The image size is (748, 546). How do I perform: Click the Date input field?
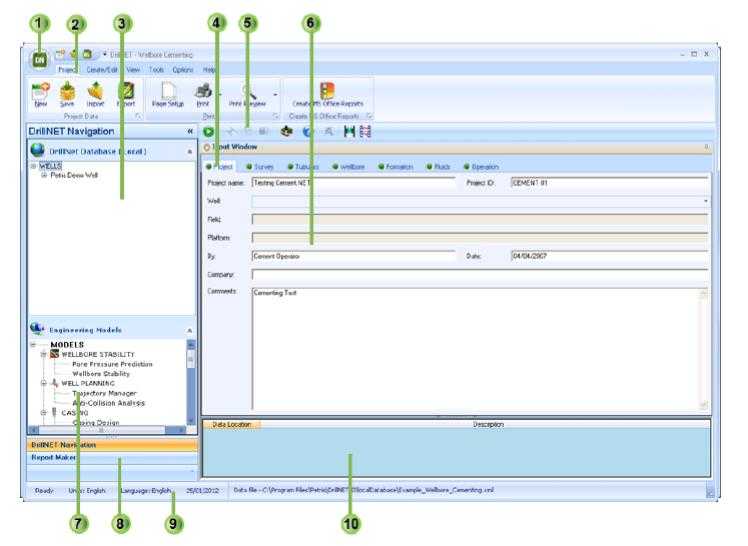pyautogui.click(x=609, y=257)
